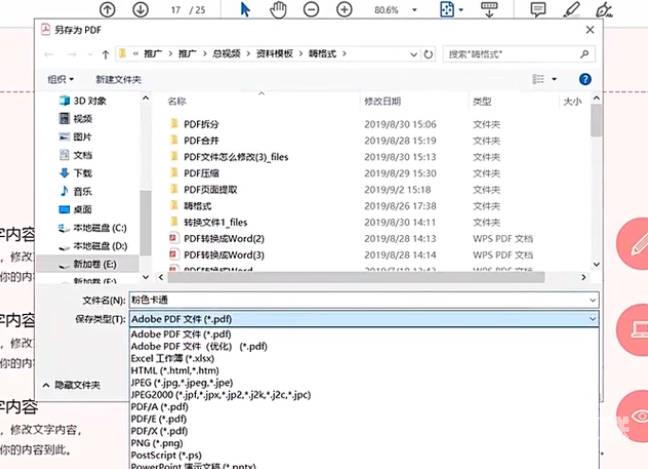Click the search box for the folder
The width and height of the screenshot is (648, 469).
coord(519,54)
